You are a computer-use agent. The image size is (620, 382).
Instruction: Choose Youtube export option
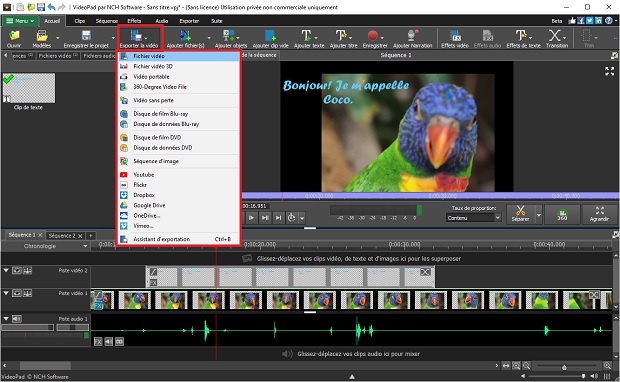tap(179, 174)
